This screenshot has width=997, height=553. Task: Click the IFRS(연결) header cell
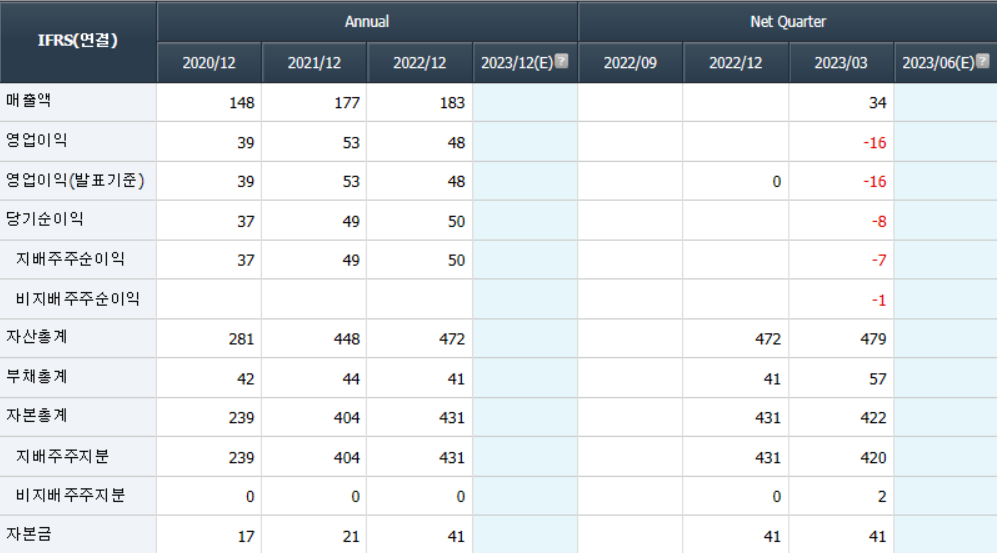[78, 41]
